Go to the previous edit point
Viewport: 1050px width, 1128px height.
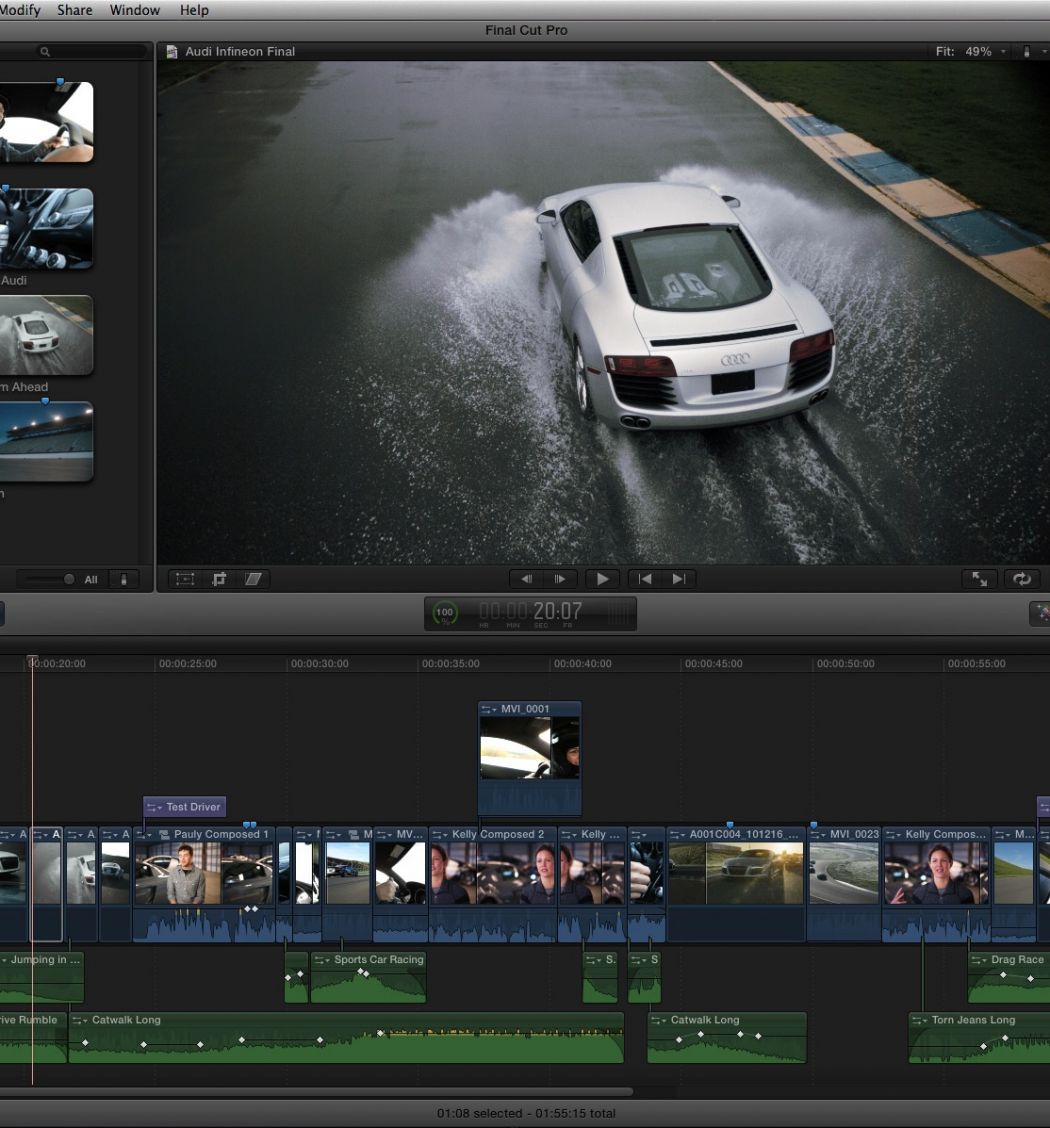645,579
